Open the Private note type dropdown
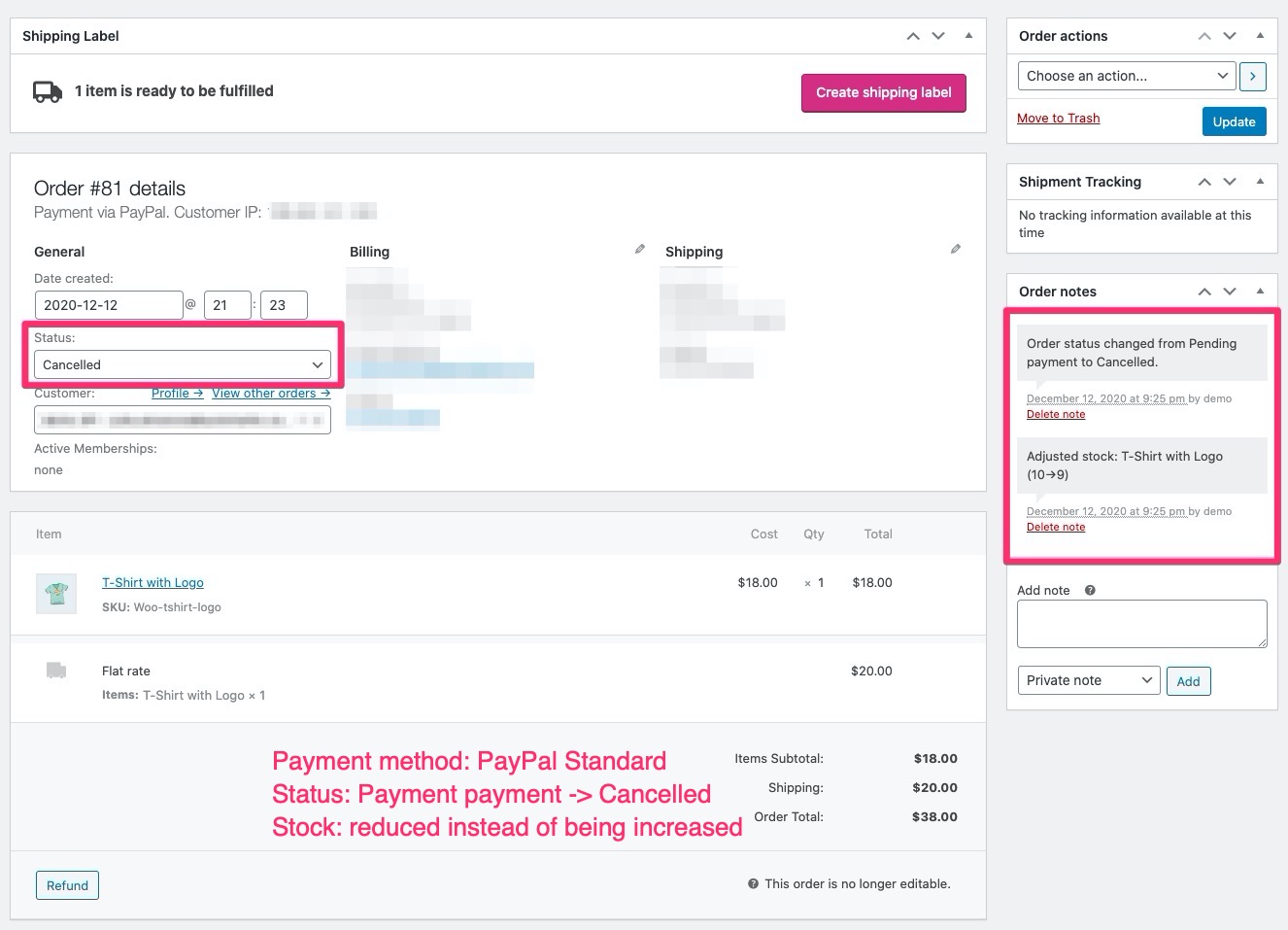This screenshot has width=1288, height=930. 1088,680
